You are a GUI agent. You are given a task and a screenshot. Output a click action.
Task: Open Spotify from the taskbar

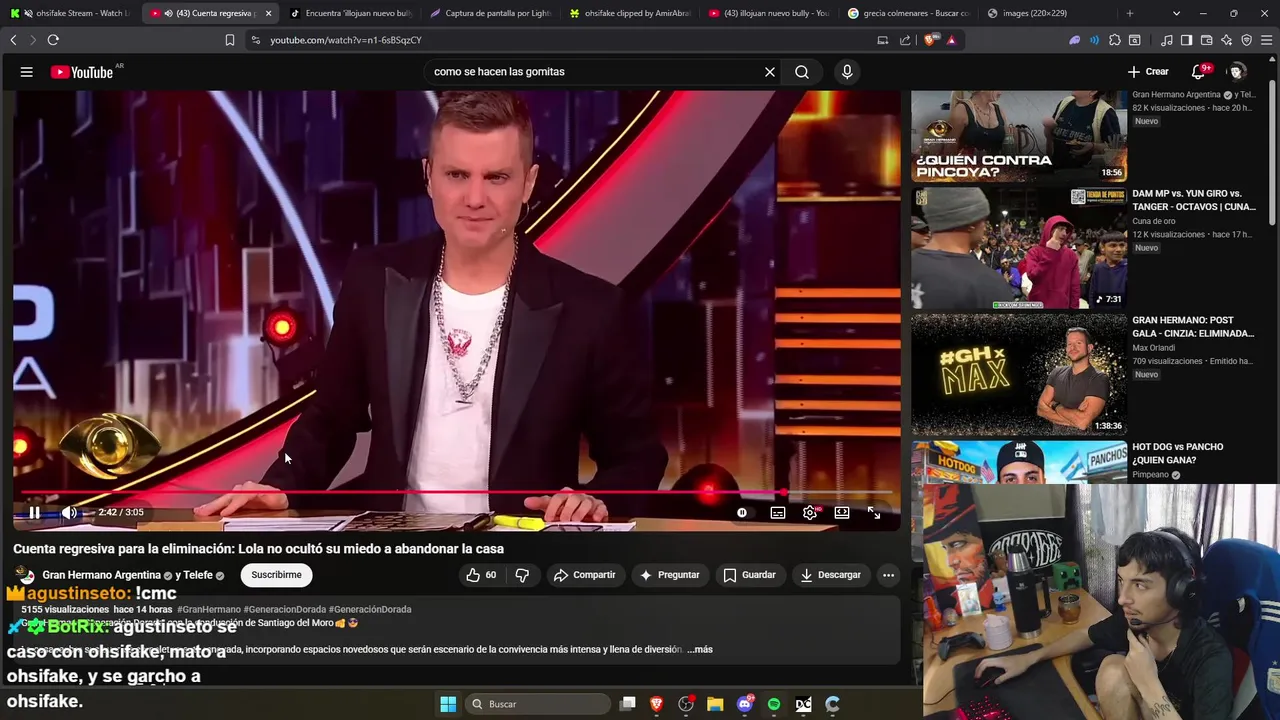(774, 704)
